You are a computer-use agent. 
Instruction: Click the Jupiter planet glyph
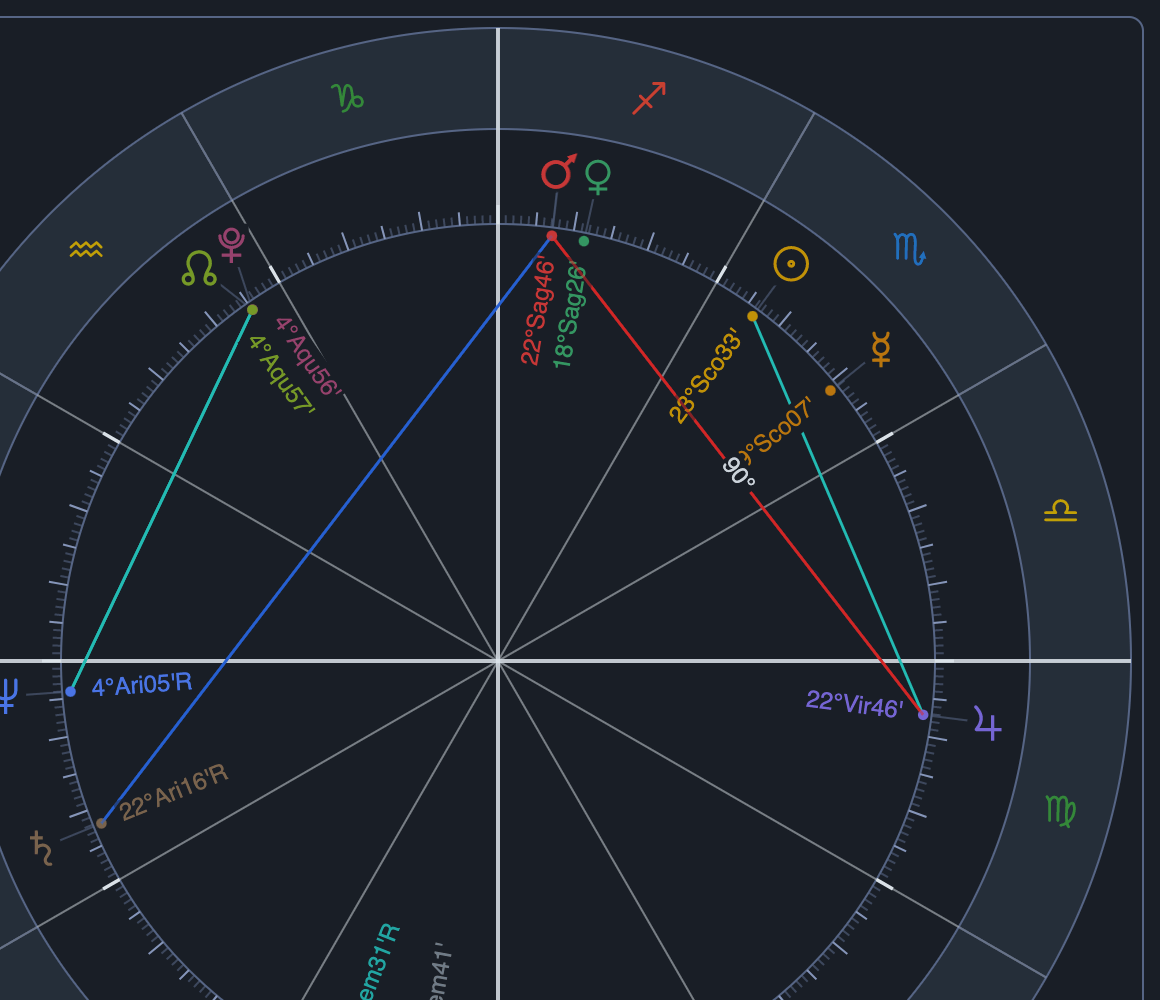click(x=988, y=723)
